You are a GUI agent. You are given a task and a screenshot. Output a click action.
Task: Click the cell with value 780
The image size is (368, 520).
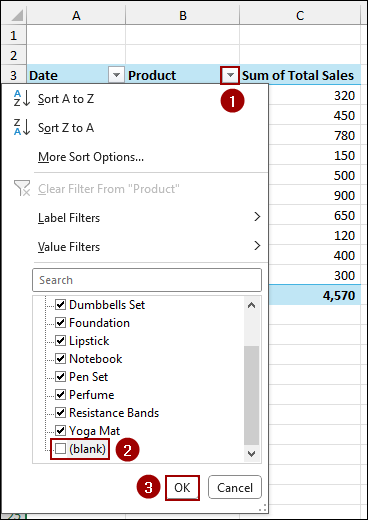click(314, 135)
